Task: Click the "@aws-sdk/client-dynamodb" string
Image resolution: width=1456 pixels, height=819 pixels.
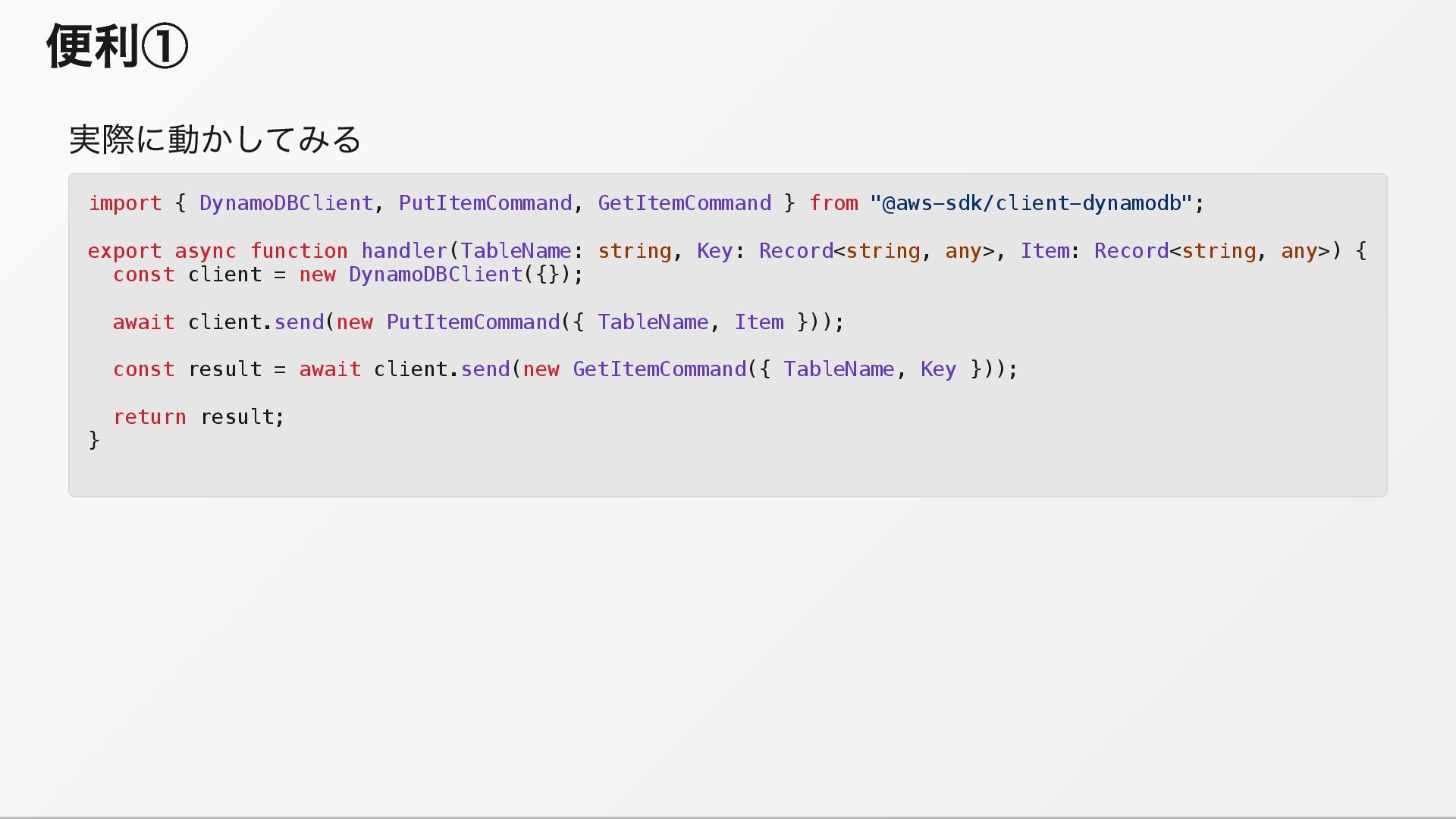Action: pyautogui.click(x=1031, y=203)
